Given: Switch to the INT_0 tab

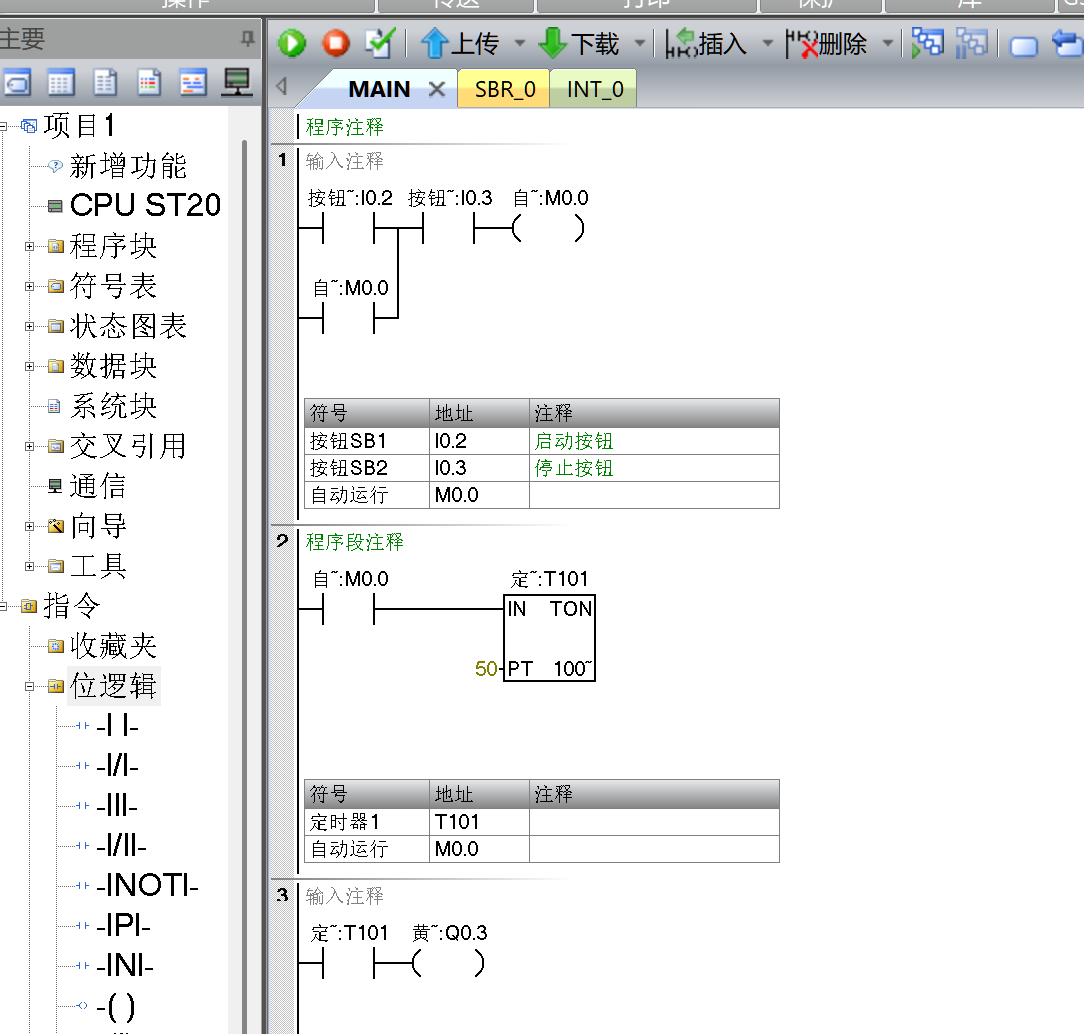Looking at the screenshot, I should pos(595,89).
